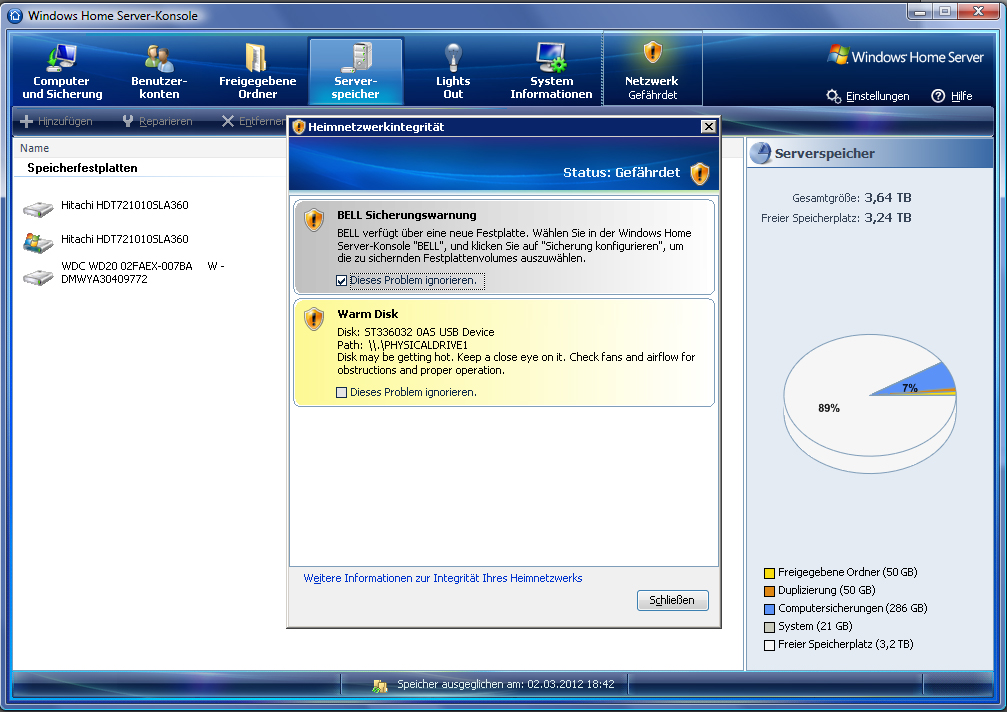Image resolution: width=1007 pixels, height=712 pixels.
Task: Open Einstellungen settings
Action: point(868,96)
